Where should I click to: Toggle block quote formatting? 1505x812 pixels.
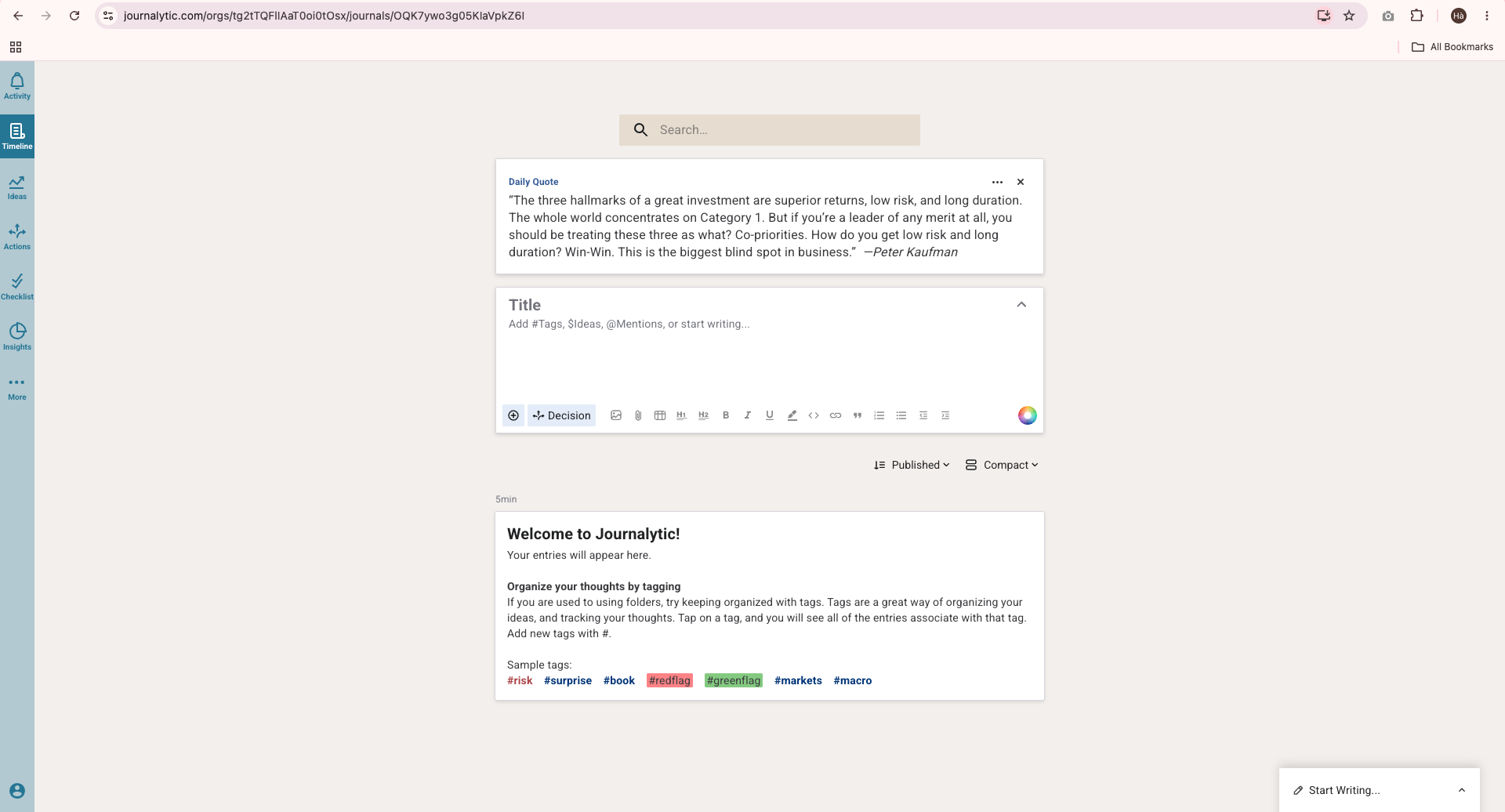pyautogui.click(x=858, y=415)
